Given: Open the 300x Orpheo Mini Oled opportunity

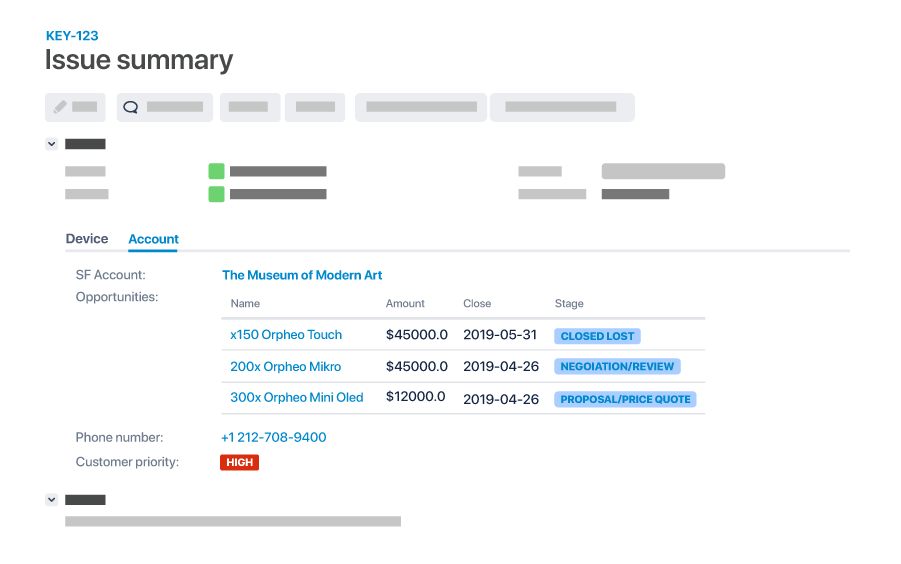Looking at the screenshot, I should click(x=297, y=397).
